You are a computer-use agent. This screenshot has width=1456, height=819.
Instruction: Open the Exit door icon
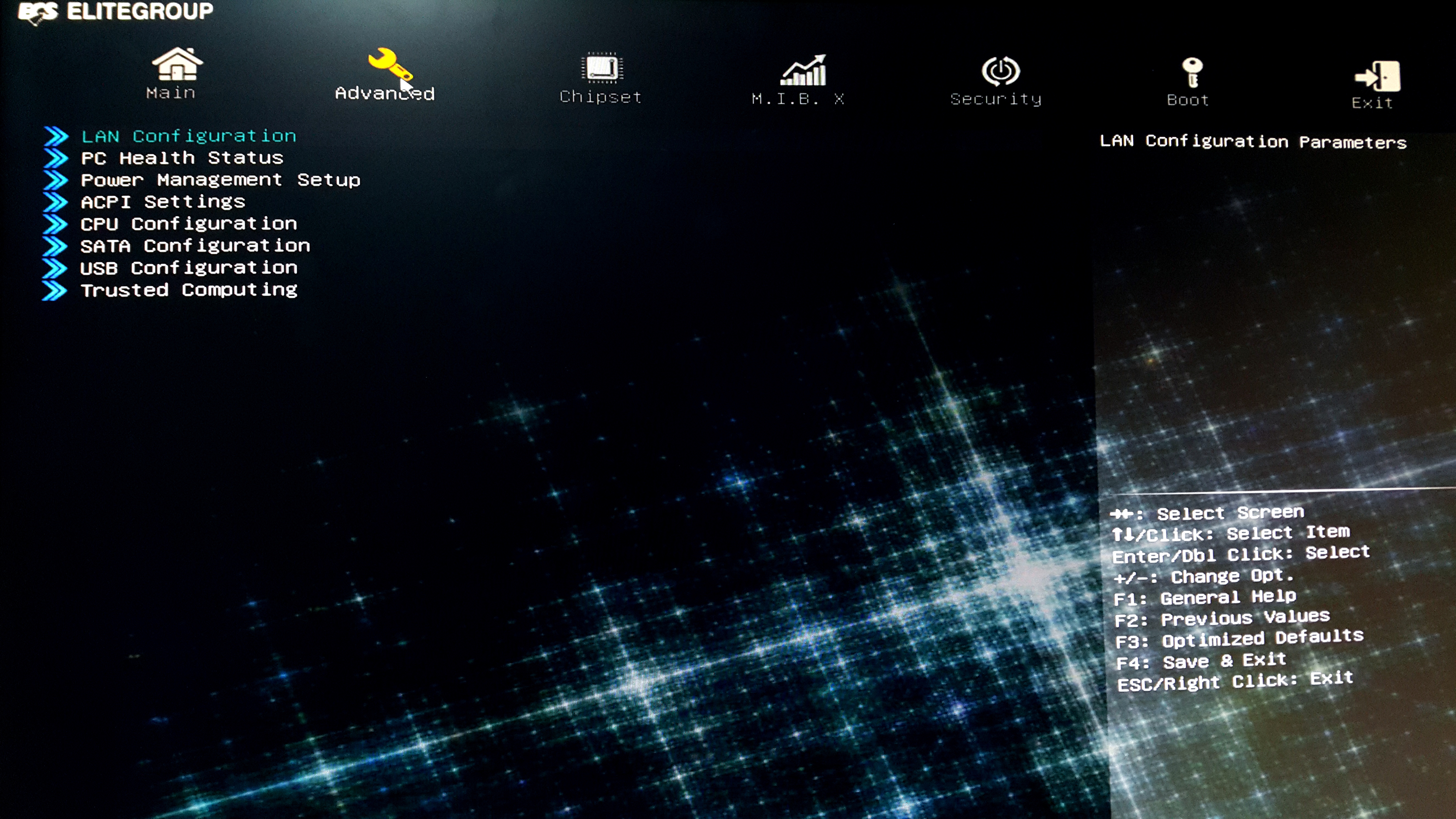pos(1377,76)
